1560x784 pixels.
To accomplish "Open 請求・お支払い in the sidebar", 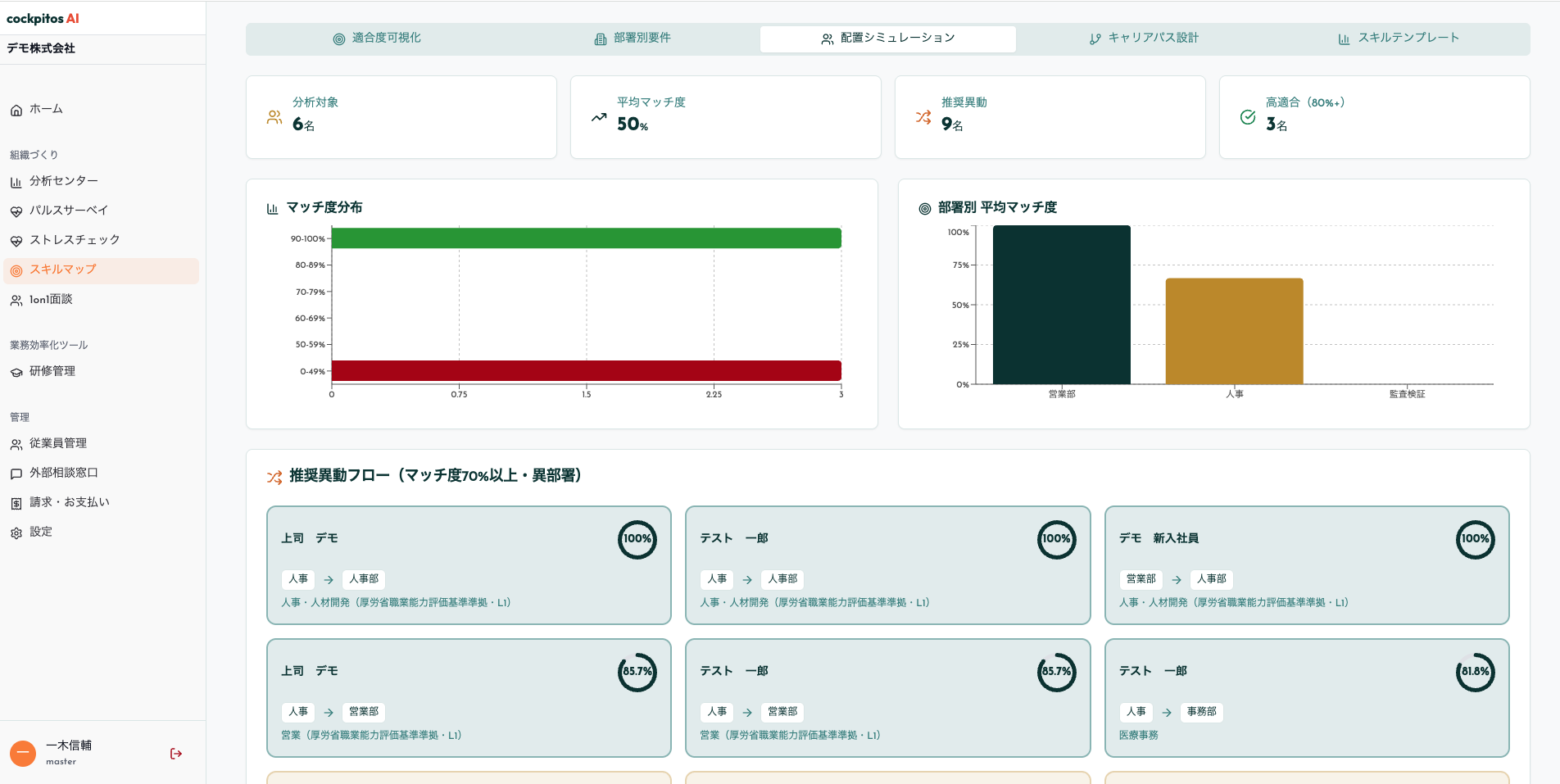I will click(102, 503).
